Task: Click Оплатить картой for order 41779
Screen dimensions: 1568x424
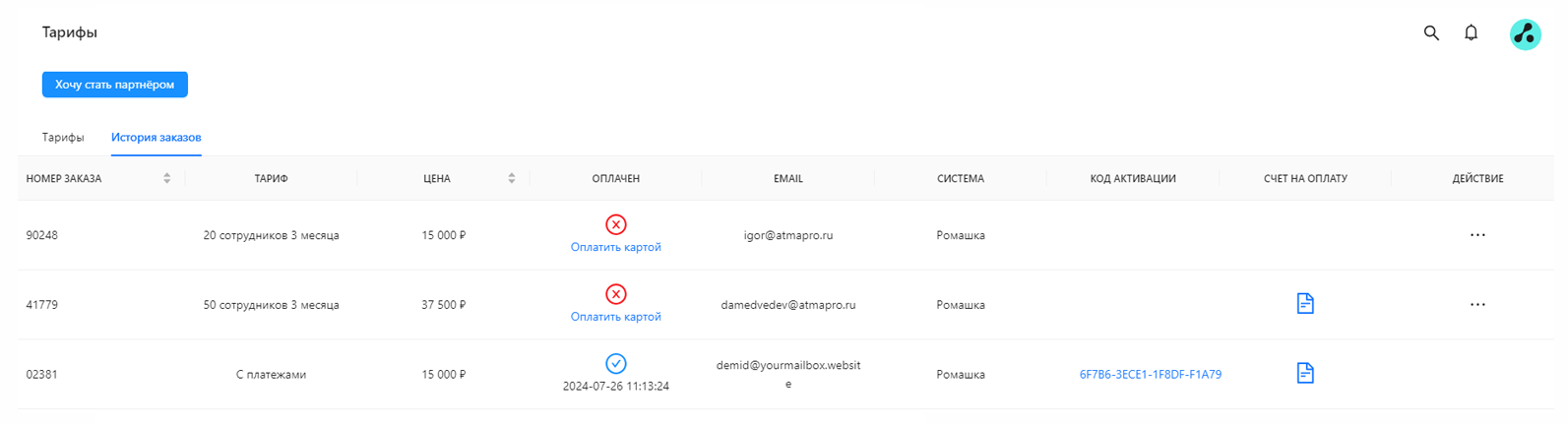Action: (616, 318)
